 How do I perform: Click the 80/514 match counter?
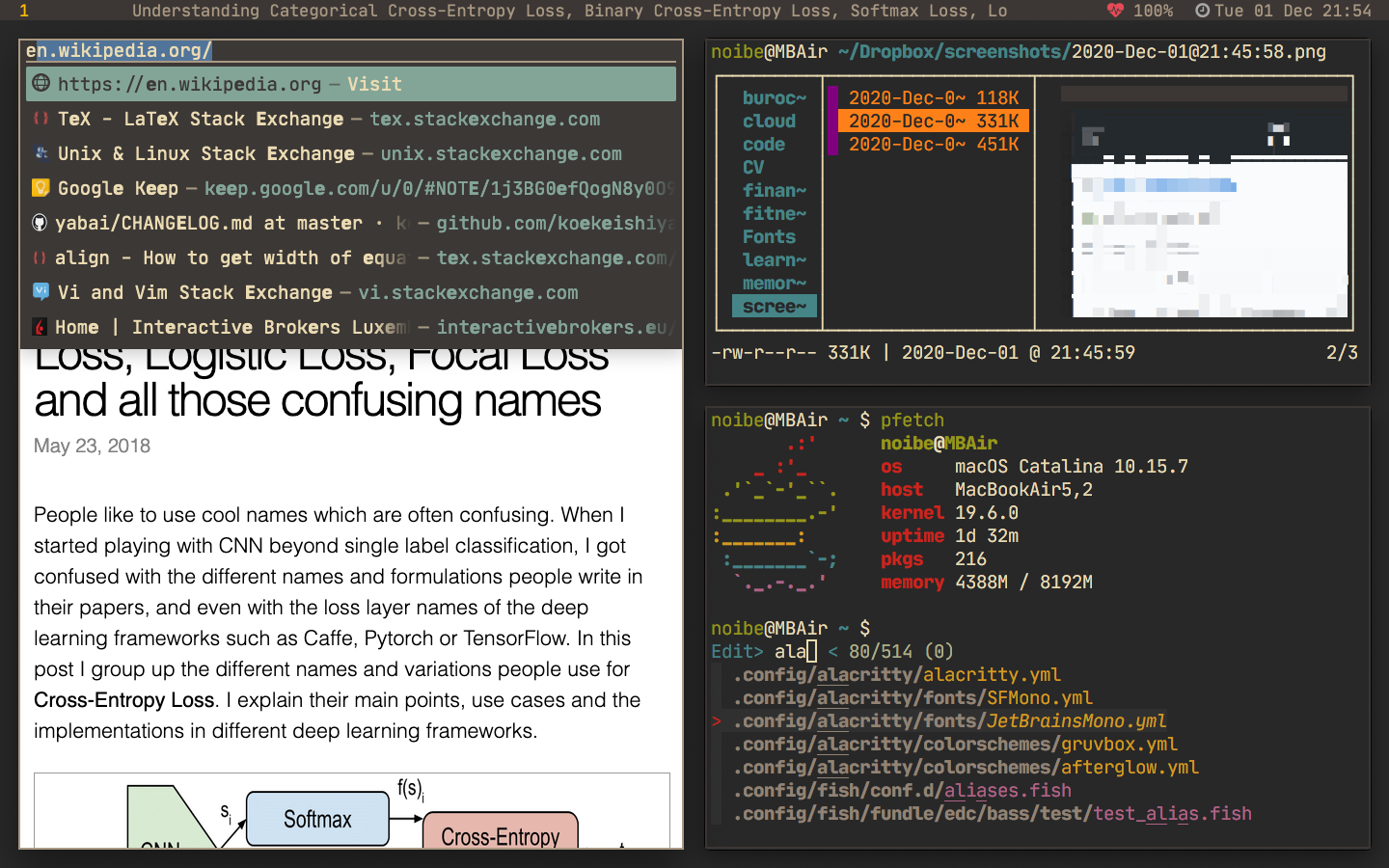[x=880, y=651]
